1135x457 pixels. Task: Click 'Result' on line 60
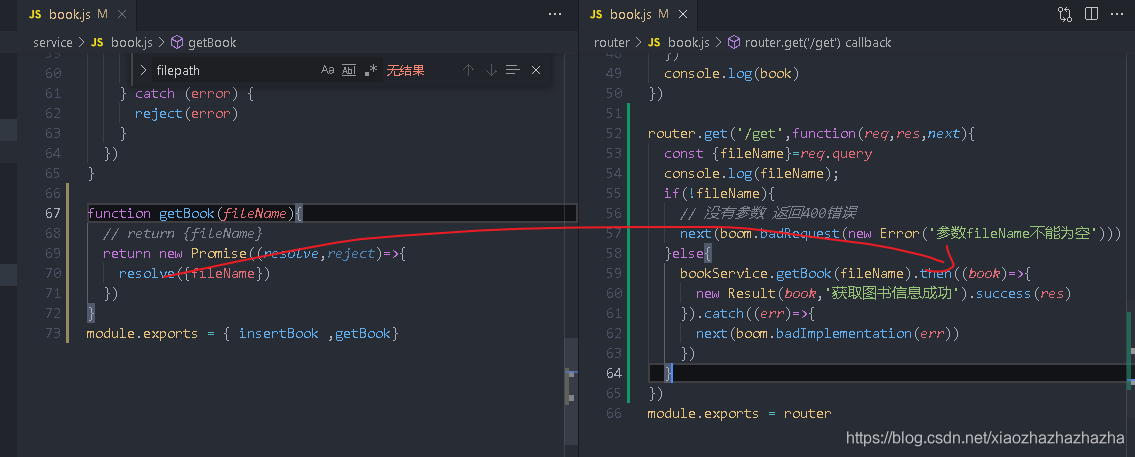click(752, 293)
